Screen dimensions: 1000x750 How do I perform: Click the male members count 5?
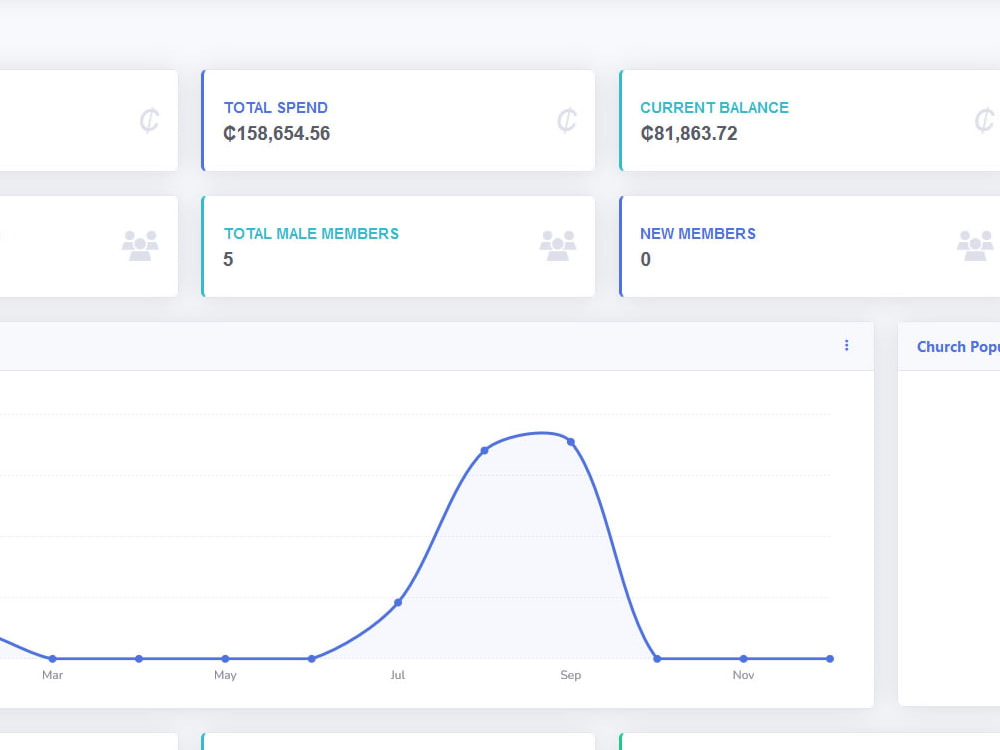[x=228, y=260]
